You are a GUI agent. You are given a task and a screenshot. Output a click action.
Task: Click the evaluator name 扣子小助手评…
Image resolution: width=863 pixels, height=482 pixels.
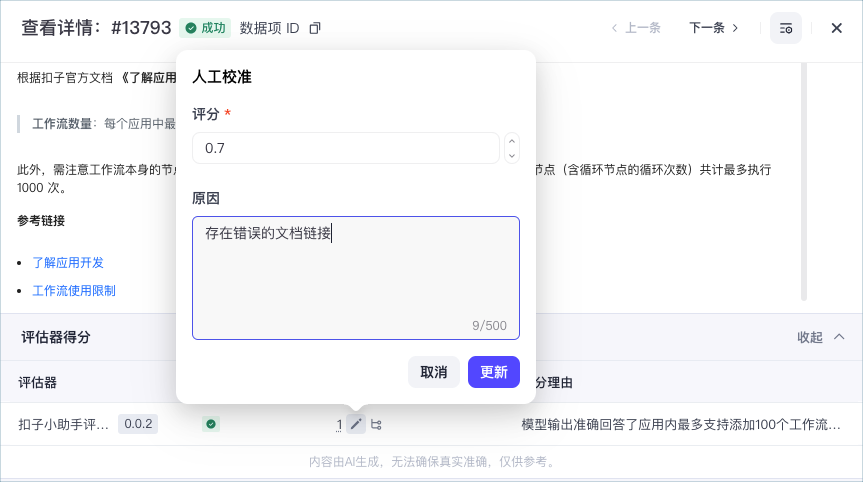click(63, 424)
